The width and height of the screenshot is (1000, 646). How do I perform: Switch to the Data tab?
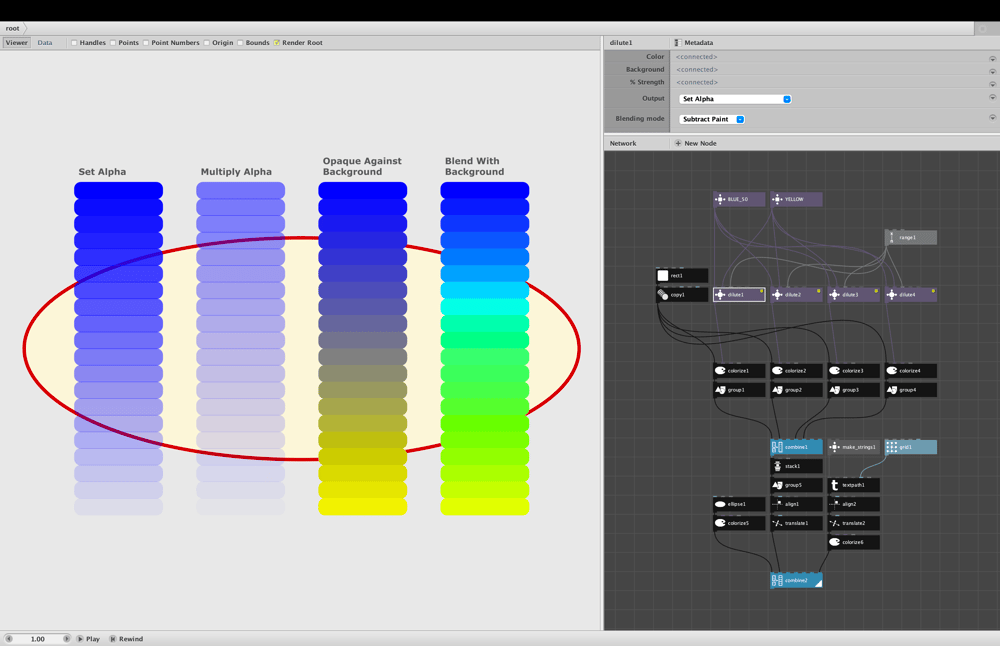[45, 43]
